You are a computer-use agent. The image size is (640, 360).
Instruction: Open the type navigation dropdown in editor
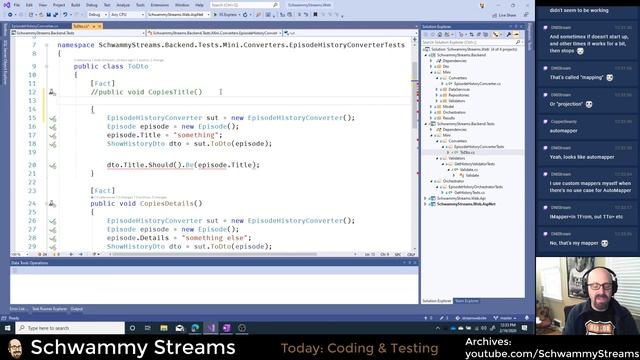(x=214, y=33)
